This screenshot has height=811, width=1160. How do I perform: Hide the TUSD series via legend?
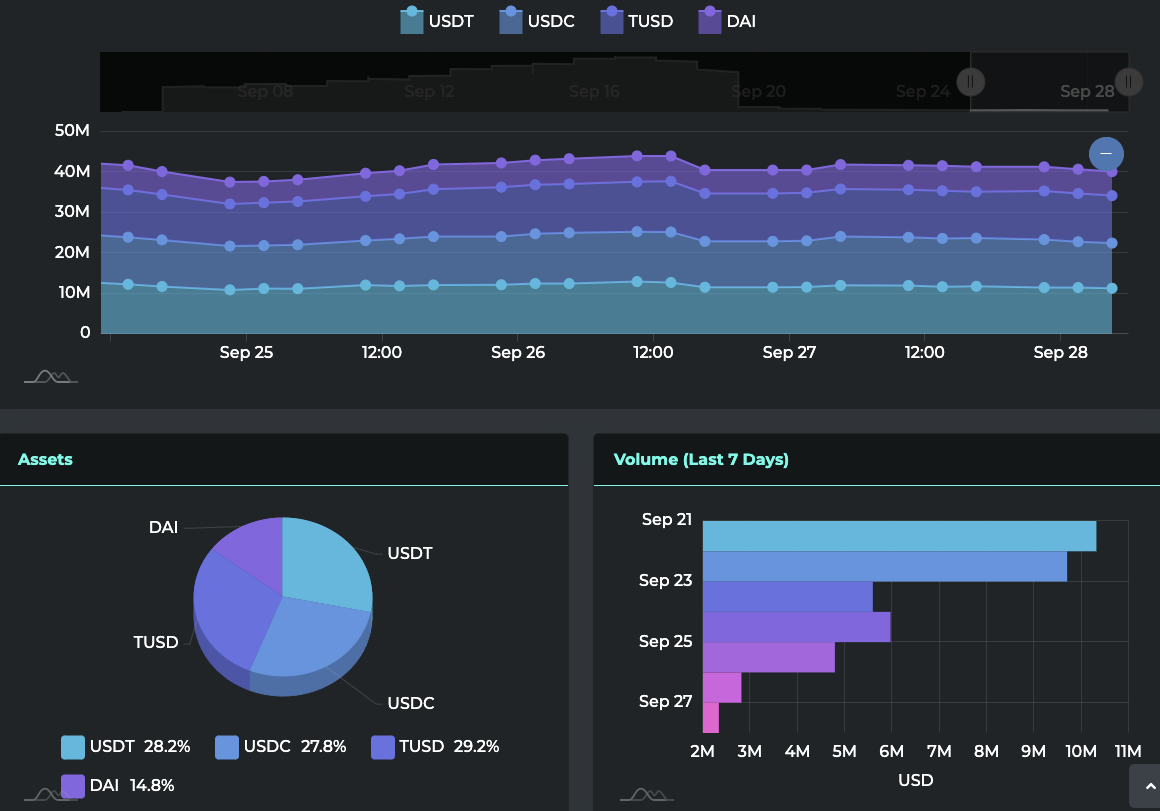(x=636, y=21)
